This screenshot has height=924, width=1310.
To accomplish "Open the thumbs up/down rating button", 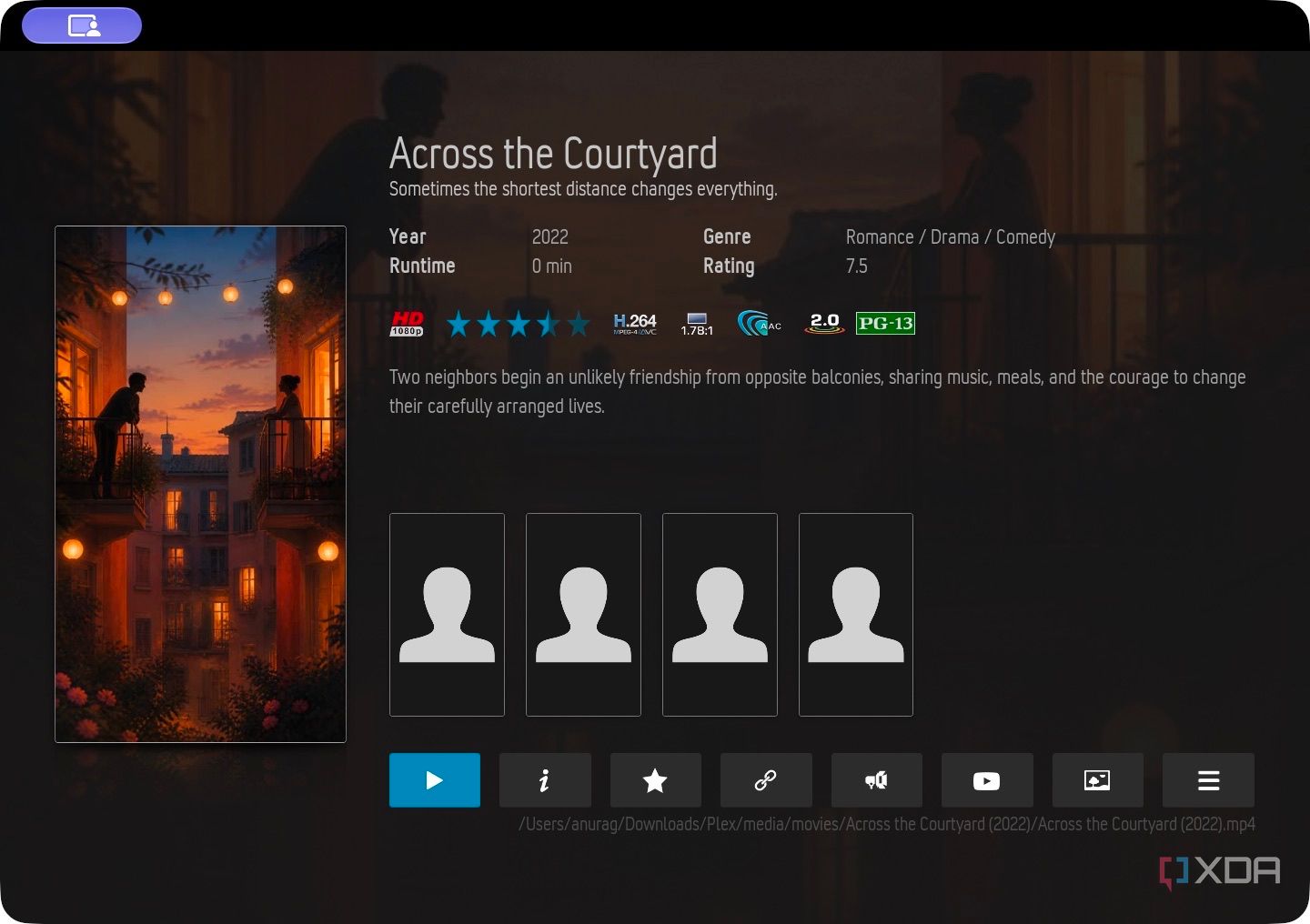I will pos(876,780).
